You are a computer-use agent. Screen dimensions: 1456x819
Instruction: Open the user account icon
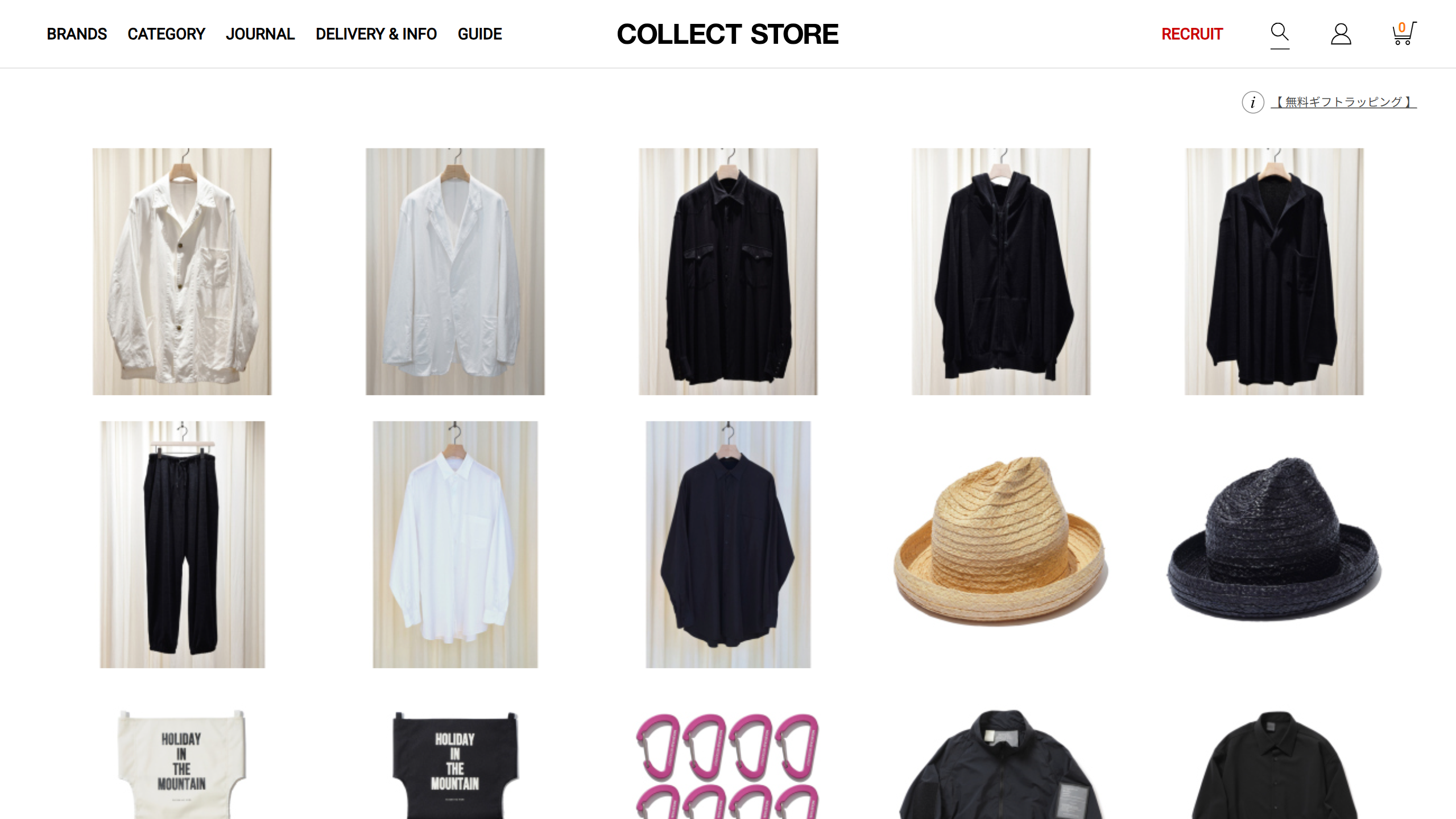click(1341, 34)
